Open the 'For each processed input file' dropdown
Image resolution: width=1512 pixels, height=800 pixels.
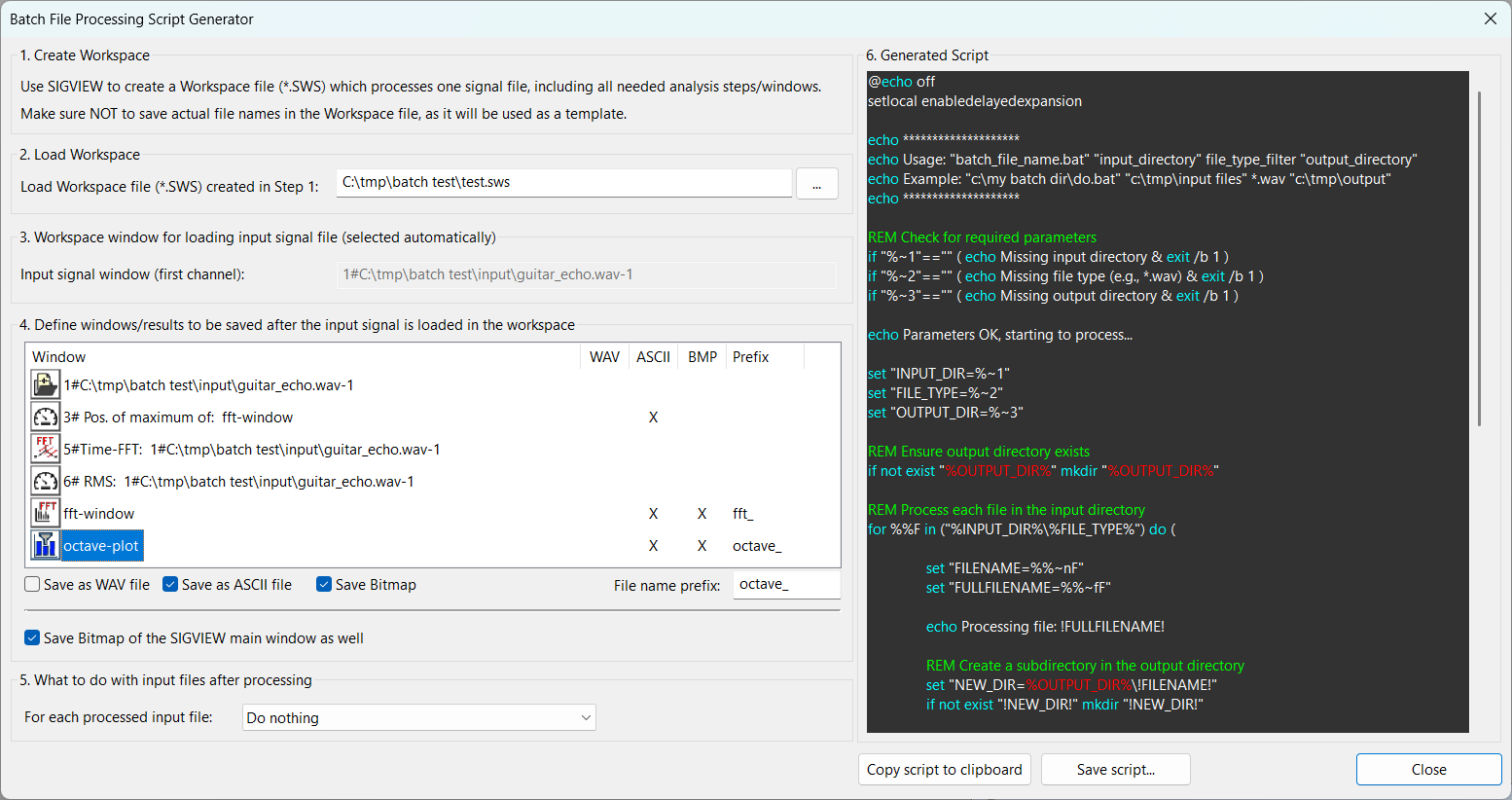coord(418,718)
